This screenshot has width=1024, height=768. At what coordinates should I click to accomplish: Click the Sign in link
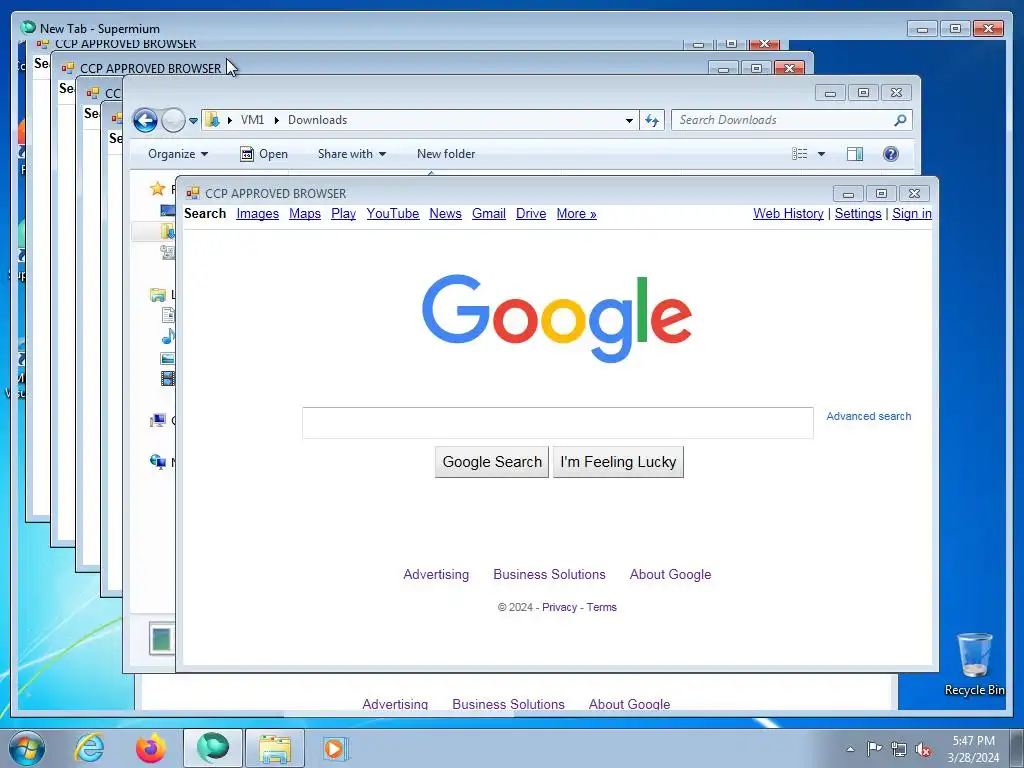[912, 214]
